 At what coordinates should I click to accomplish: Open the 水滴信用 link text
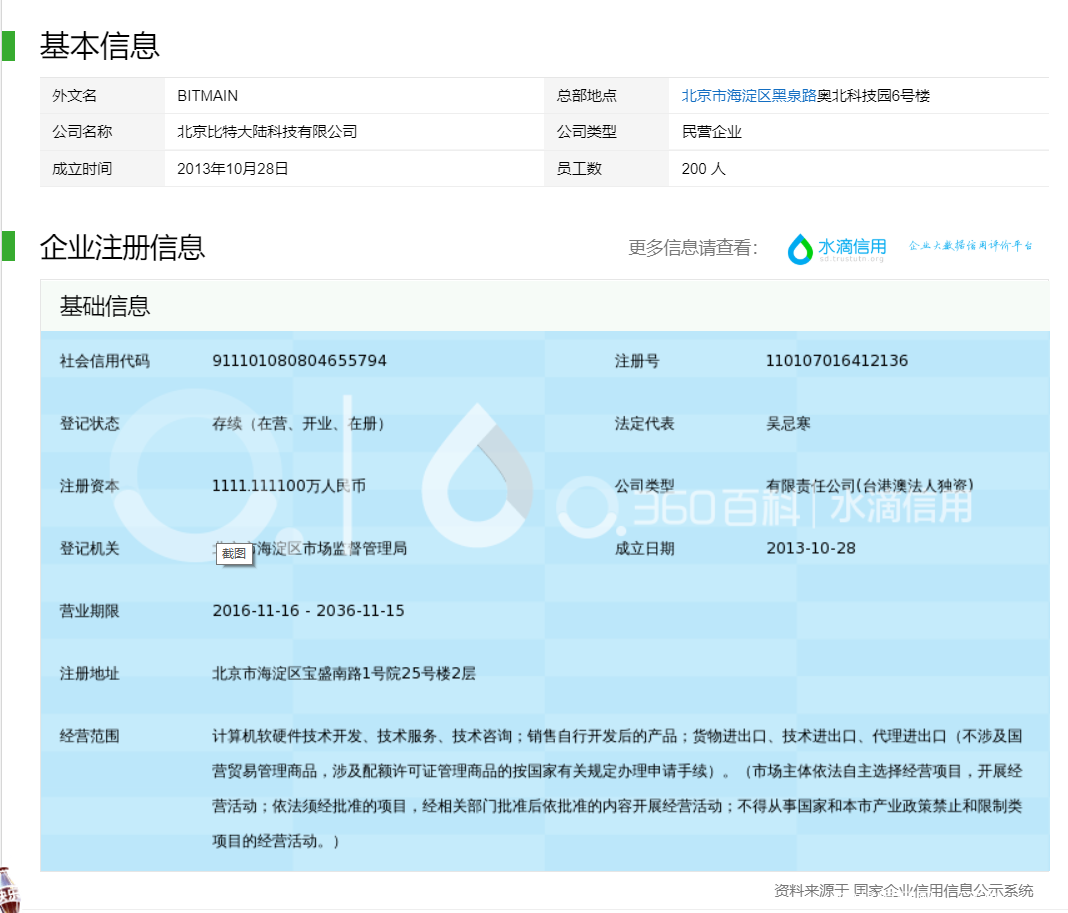852,246
